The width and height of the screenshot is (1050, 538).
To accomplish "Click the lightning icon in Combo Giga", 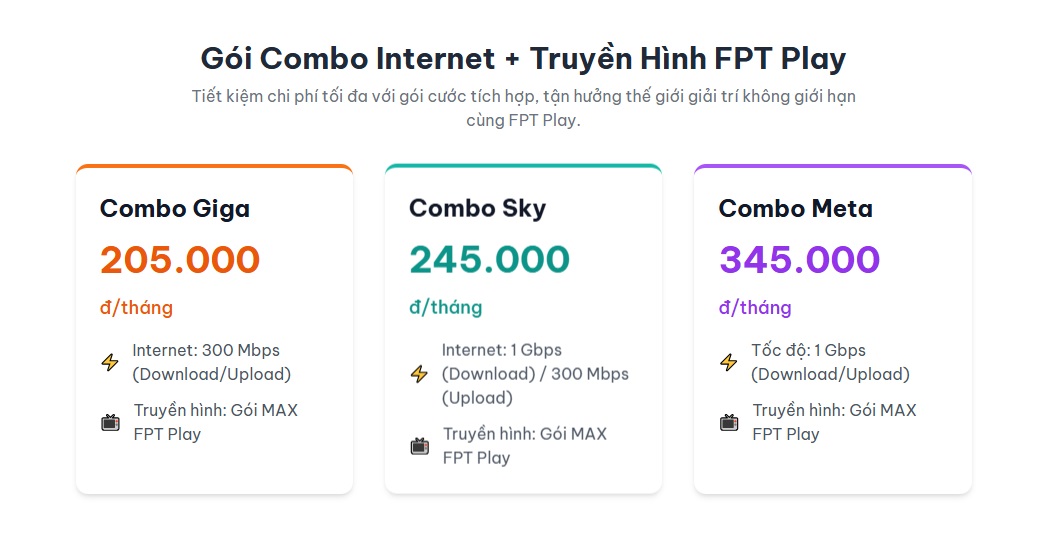I will [x=110, y=362].
